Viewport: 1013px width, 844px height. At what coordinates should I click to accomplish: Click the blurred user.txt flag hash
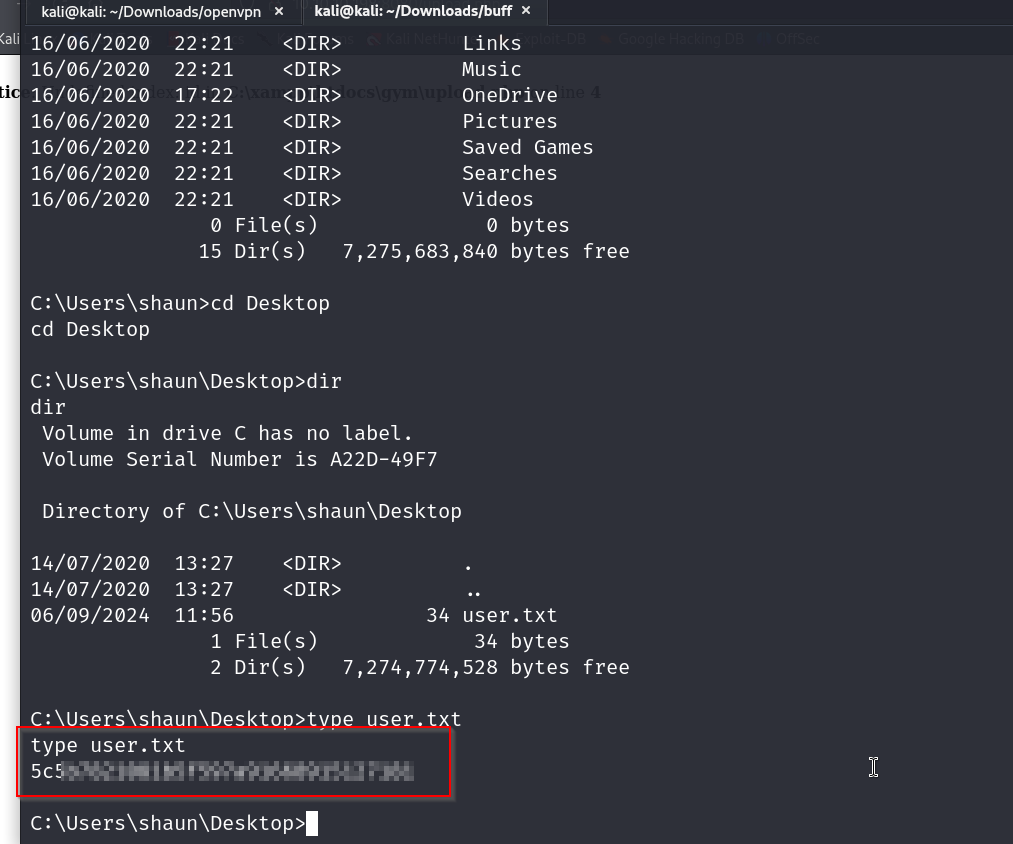[x=235, y=772]
